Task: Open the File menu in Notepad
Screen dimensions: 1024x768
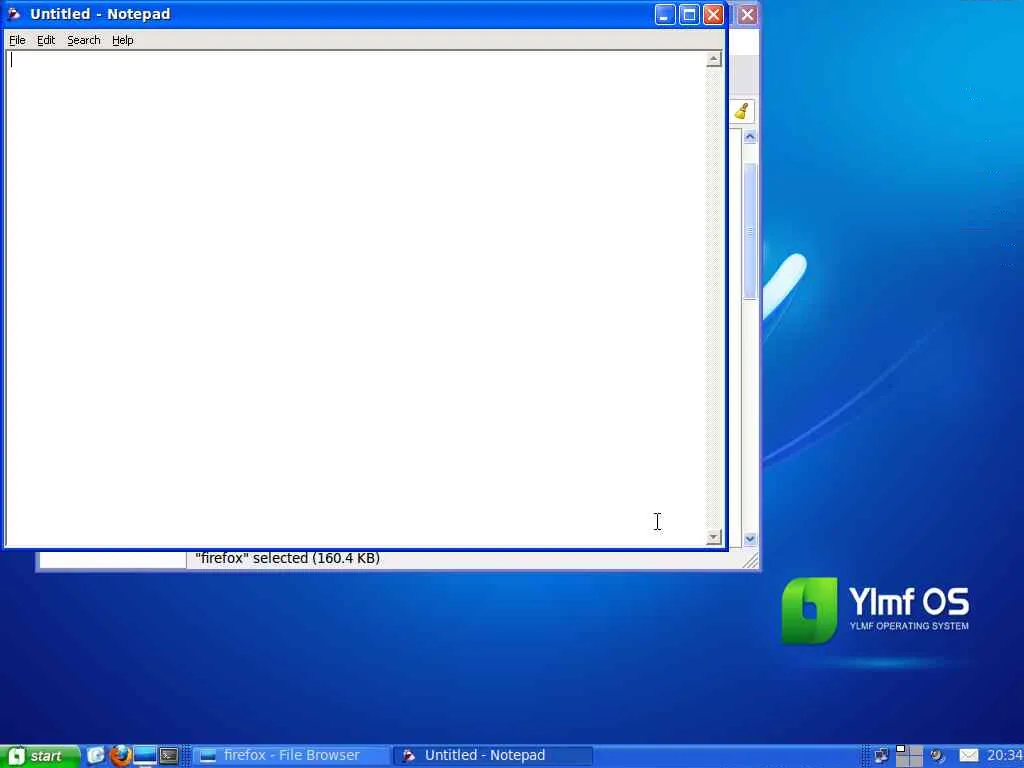Action: [17, 40]
